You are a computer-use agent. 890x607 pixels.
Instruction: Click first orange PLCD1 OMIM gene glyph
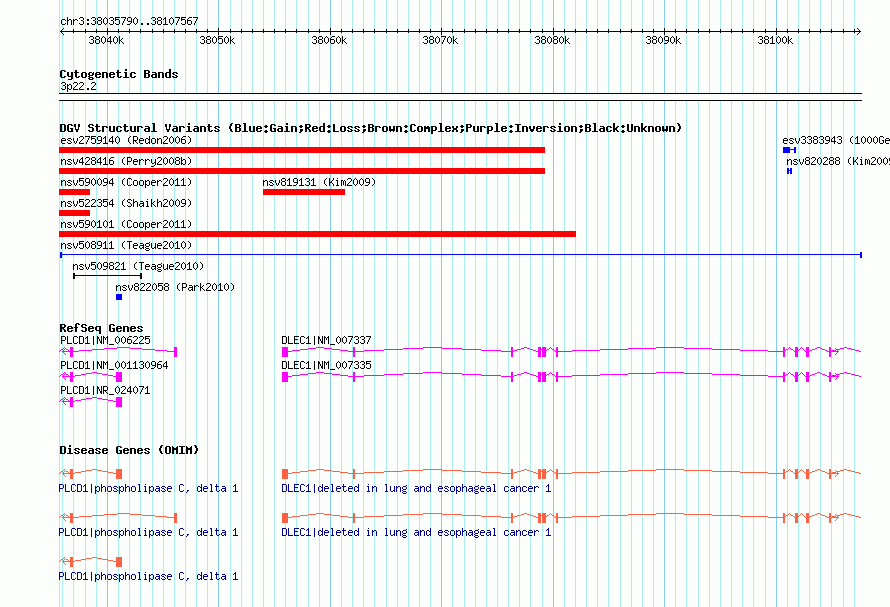click(90, 474)
